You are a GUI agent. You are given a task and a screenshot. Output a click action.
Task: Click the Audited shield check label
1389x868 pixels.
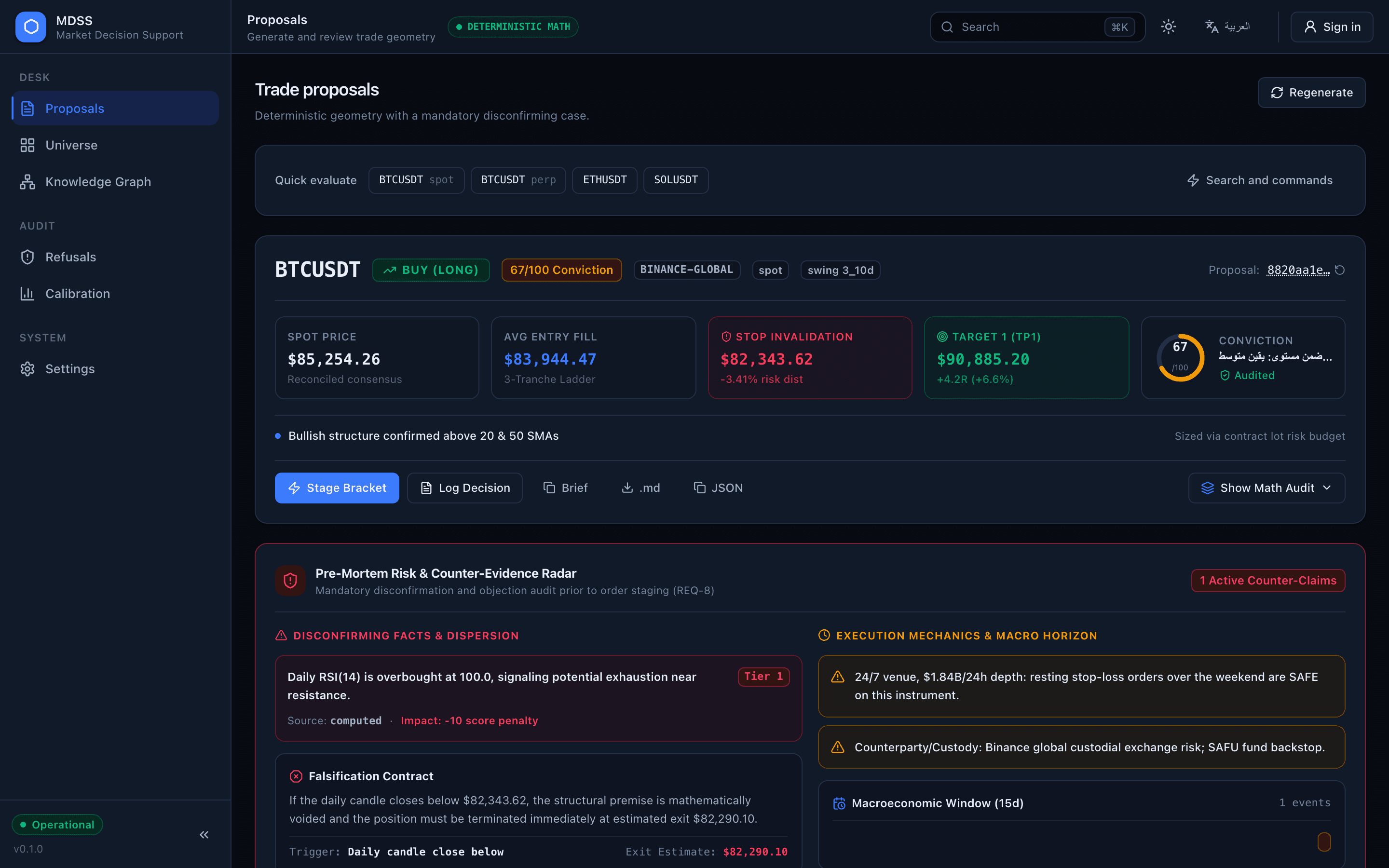click(1247, 376)
